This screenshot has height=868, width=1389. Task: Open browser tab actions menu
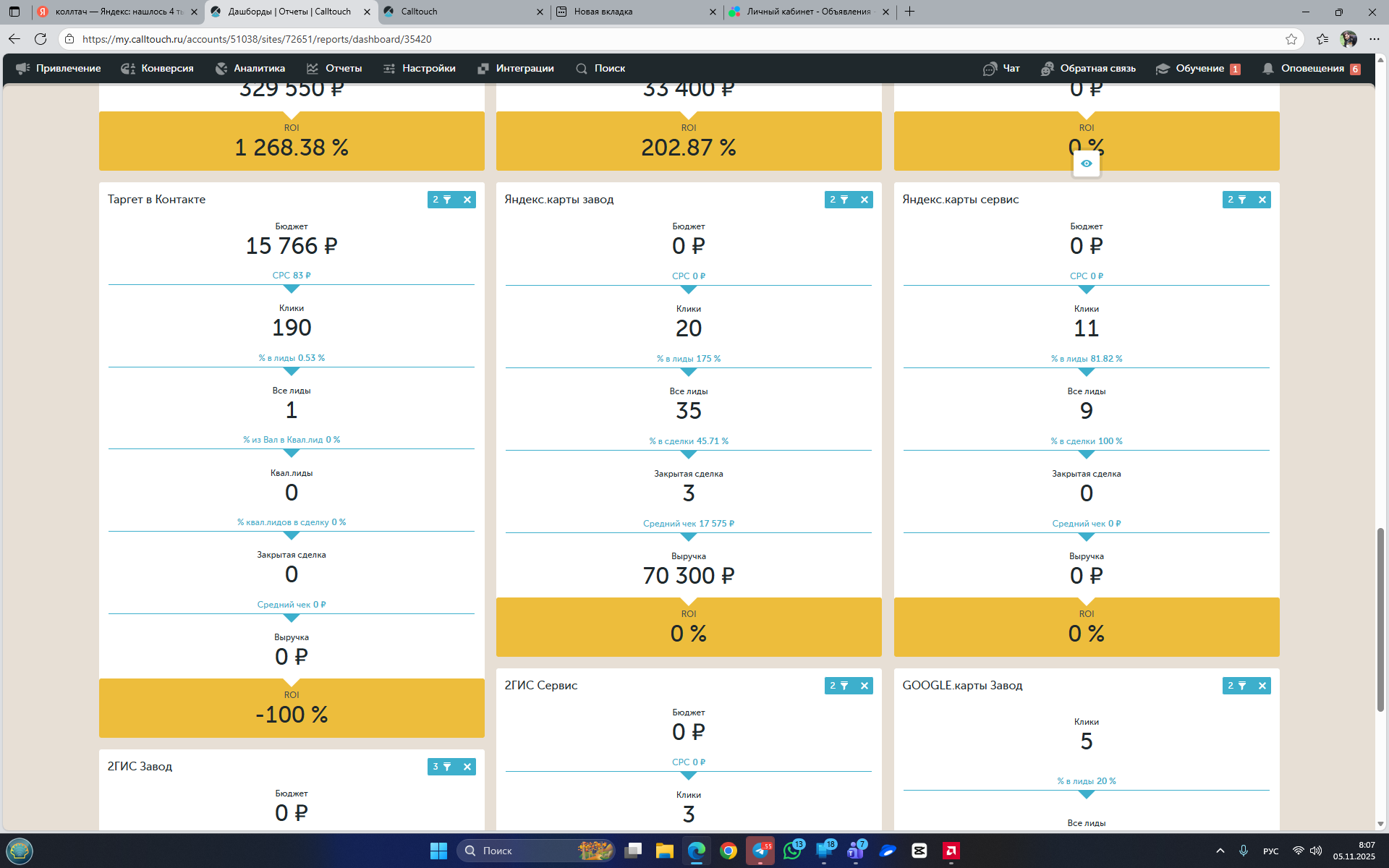click(14, 12)
